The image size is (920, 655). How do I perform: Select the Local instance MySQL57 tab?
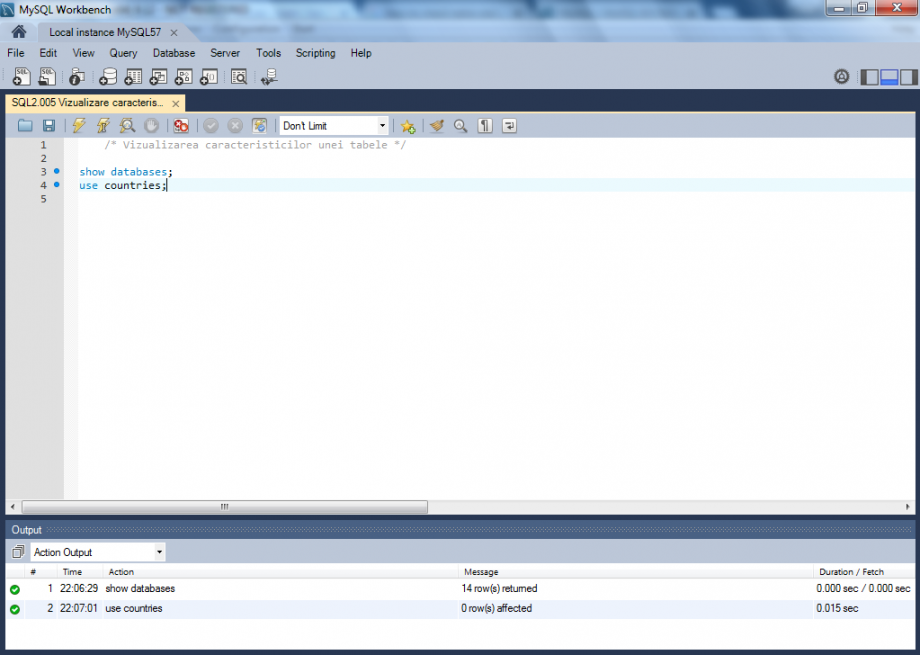(105, 32)
